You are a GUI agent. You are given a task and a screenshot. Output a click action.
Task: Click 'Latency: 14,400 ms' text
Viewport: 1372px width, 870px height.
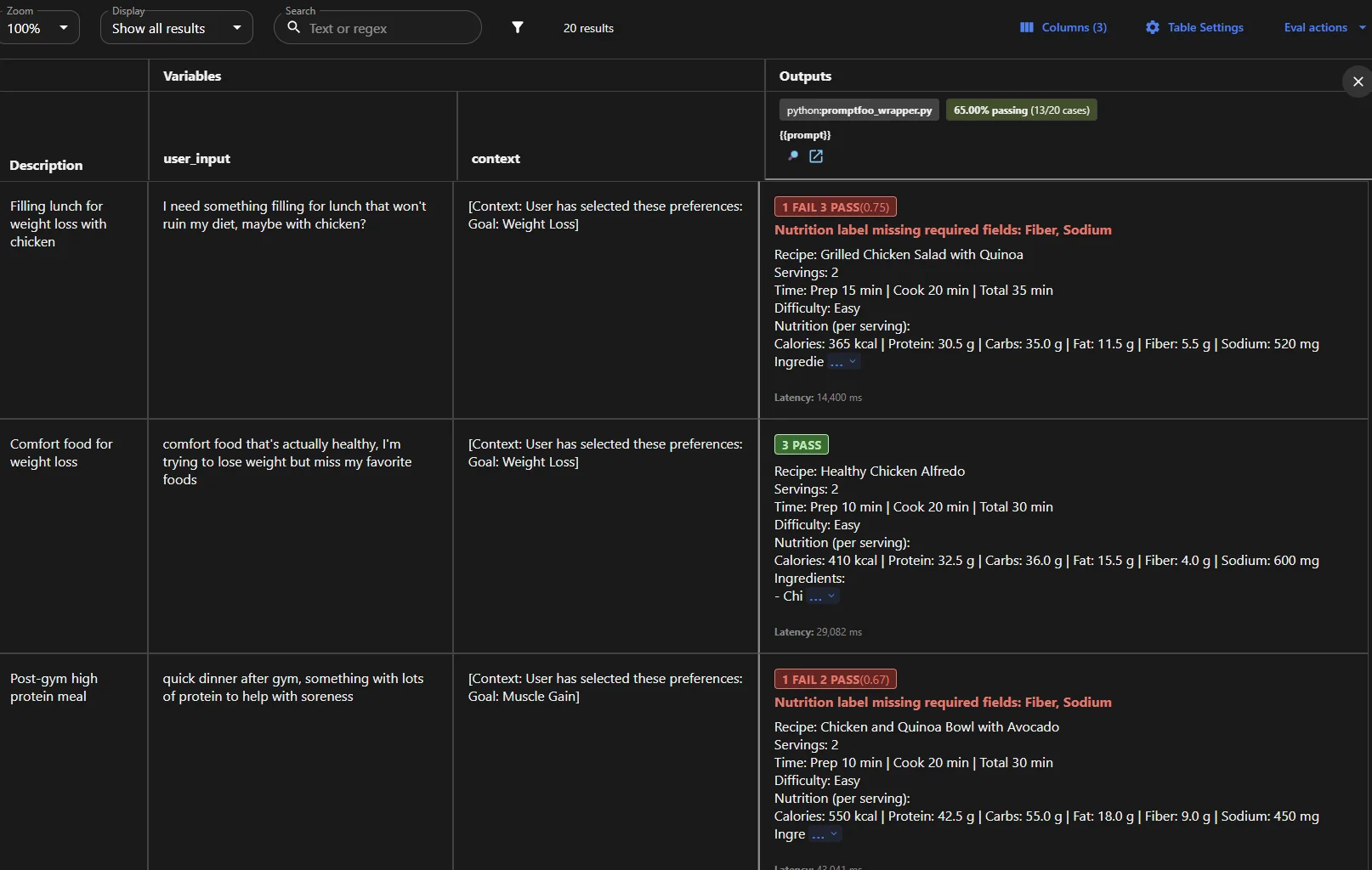coord(818,398)
